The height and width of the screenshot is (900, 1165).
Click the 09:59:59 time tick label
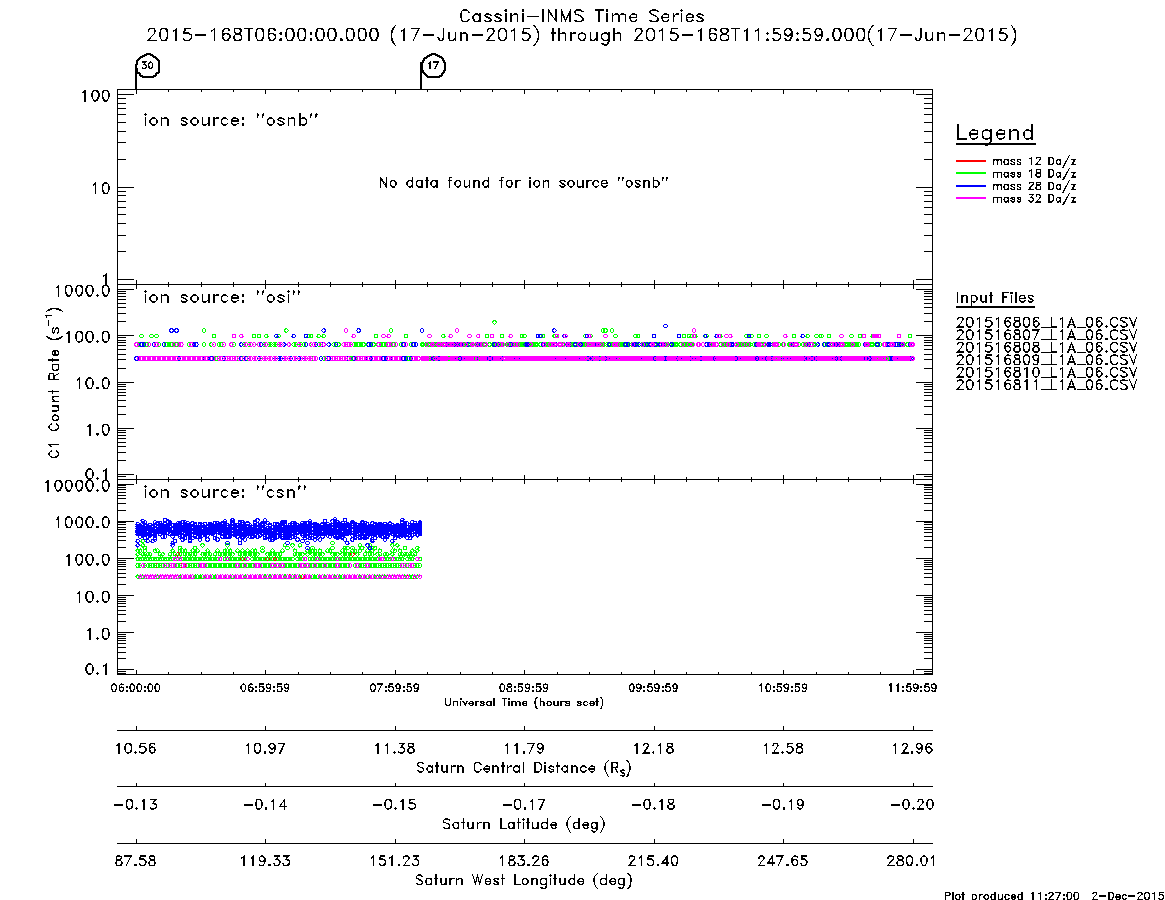(653, 688)
